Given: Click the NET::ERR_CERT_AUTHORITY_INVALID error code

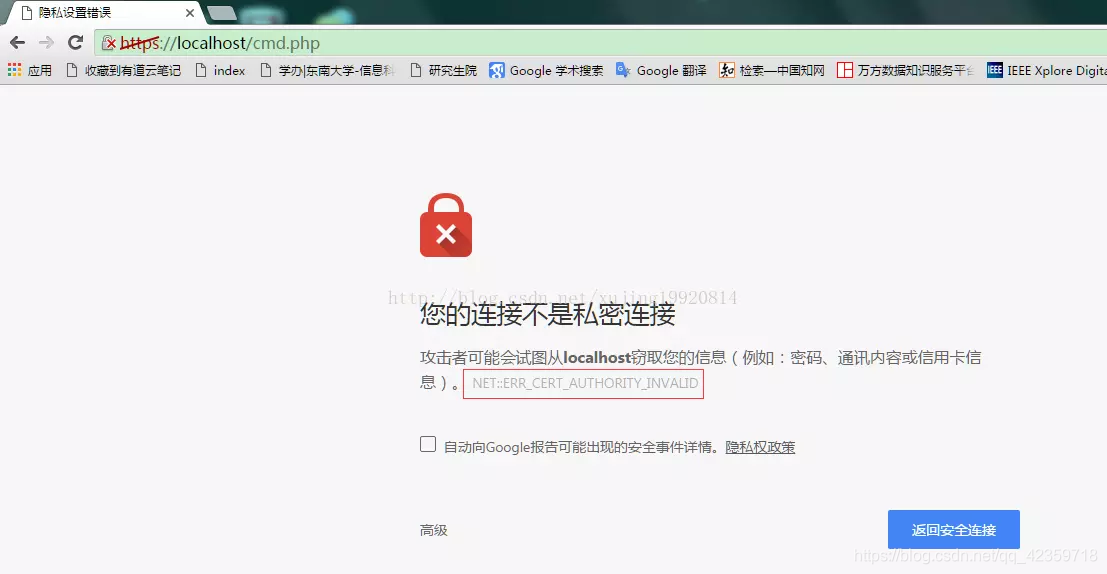Looking at the screenshot, I should click(584, 383).
